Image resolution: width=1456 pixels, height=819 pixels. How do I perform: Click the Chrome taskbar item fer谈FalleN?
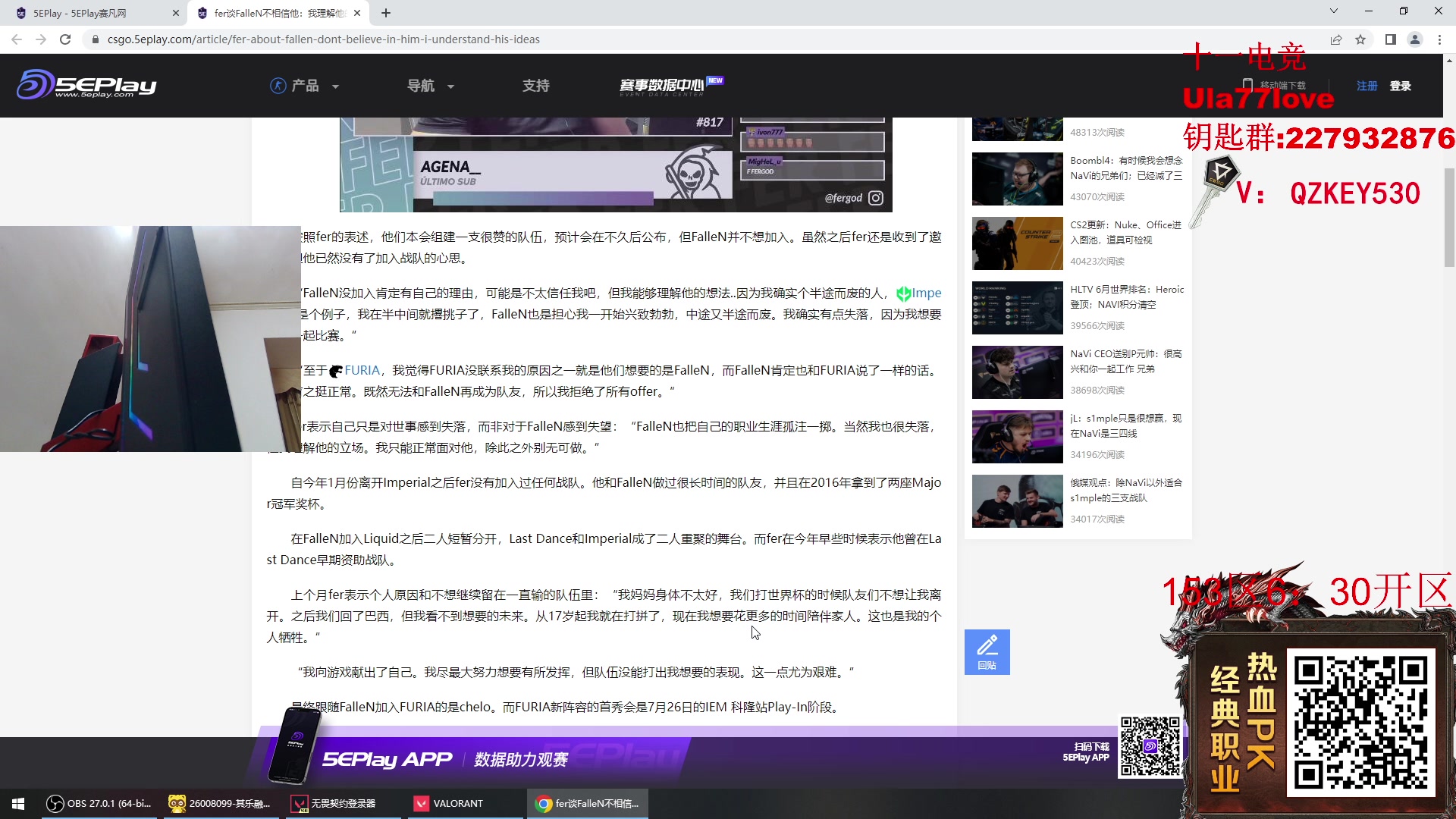tap(588, 803)
